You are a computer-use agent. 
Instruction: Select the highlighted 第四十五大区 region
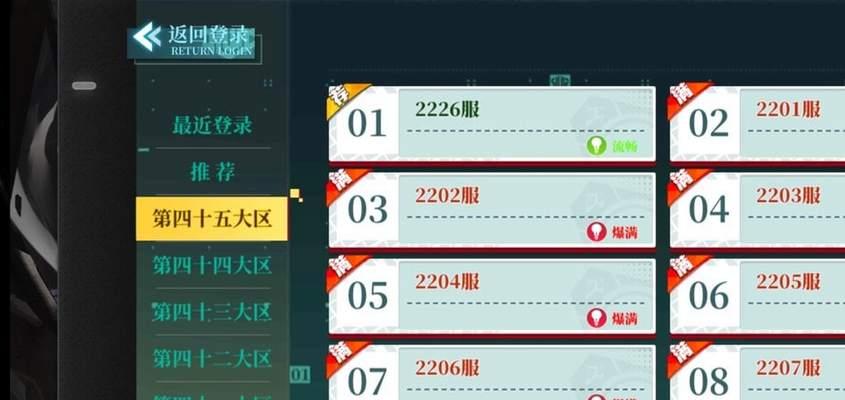[x=212, y=219]
